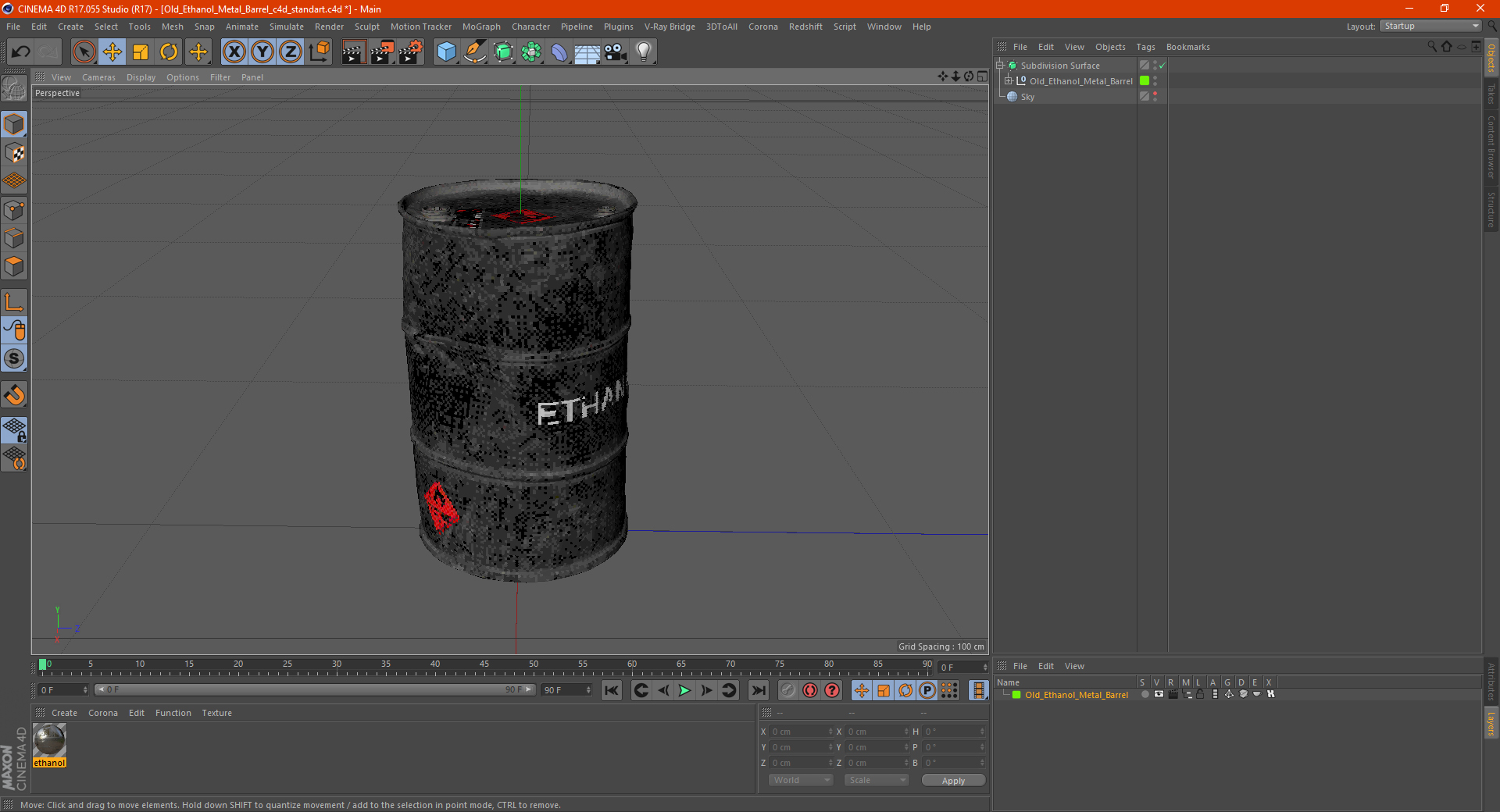Image resolution: width=1500 pixels, height=812 pixels.
Task: Open the Simulate menu
Action: (287, 27)
